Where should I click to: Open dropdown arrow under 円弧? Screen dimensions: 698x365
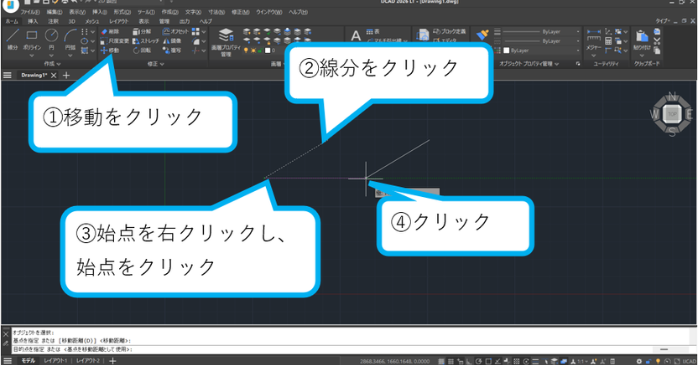[70, 56]
